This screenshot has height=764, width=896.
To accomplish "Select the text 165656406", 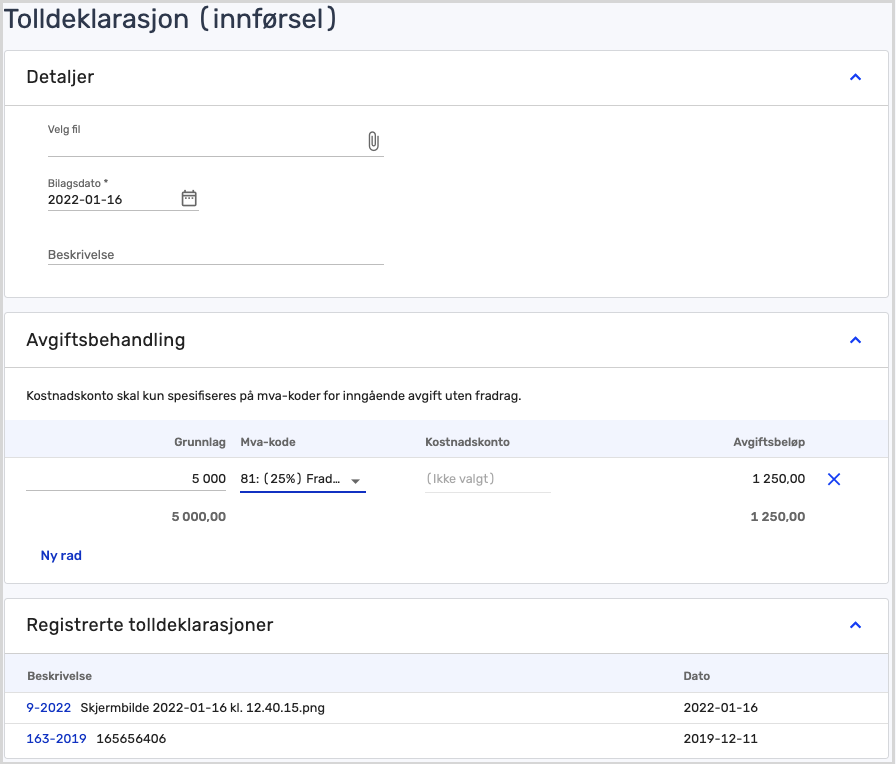I will coord(131,738).
